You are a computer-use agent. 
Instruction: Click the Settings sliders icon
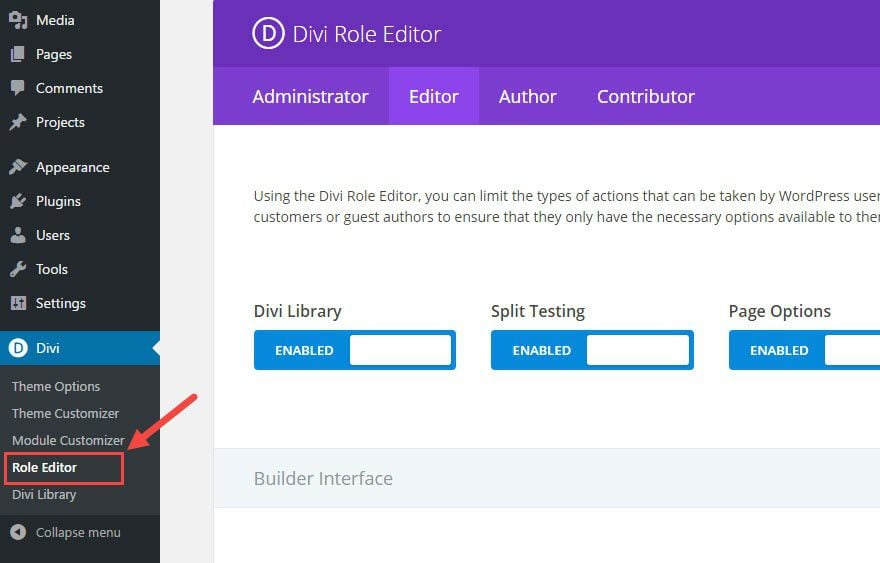tap(18, 303)
